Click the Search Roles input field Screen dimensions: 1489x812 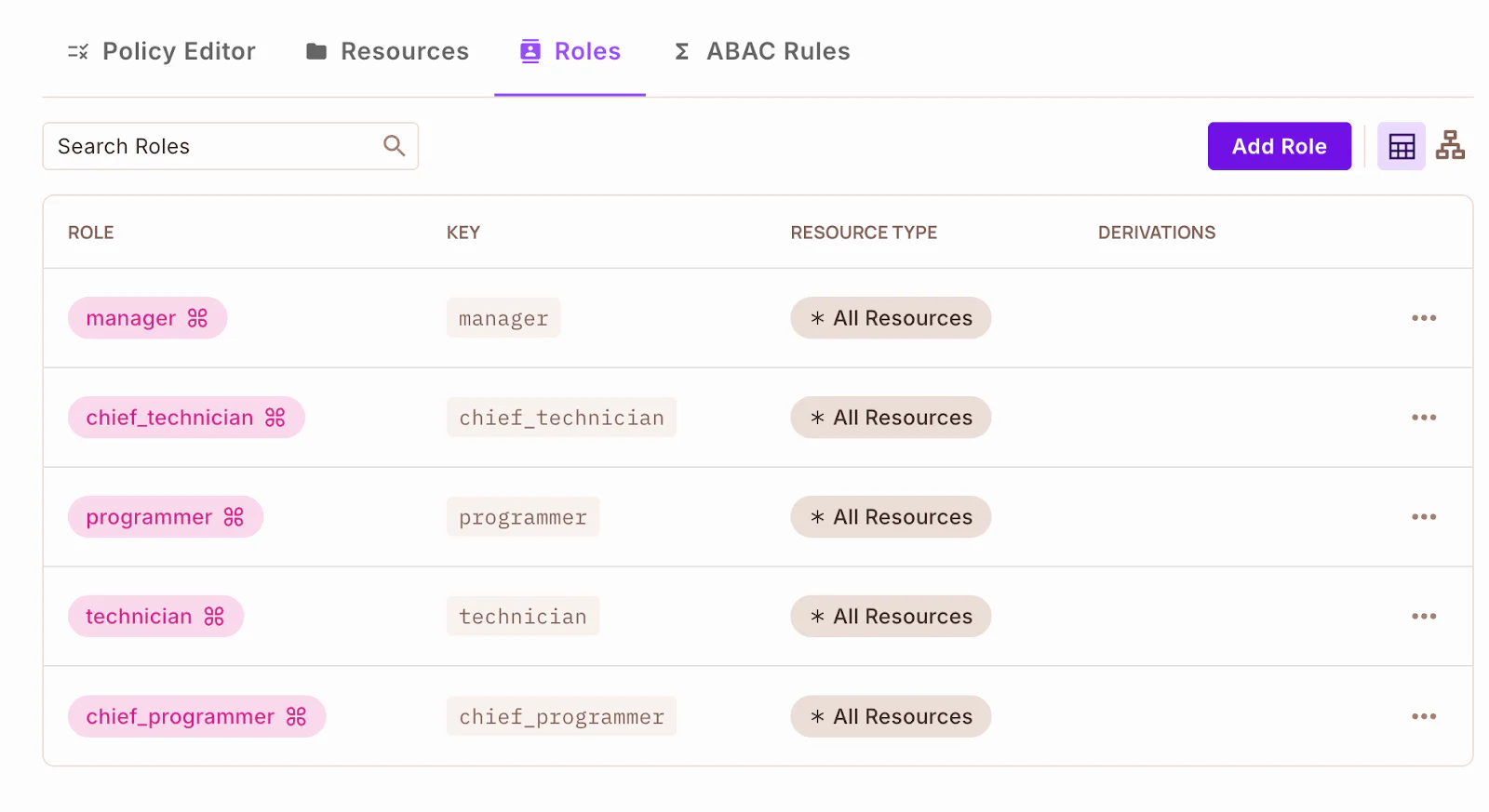tap(230, 146)
